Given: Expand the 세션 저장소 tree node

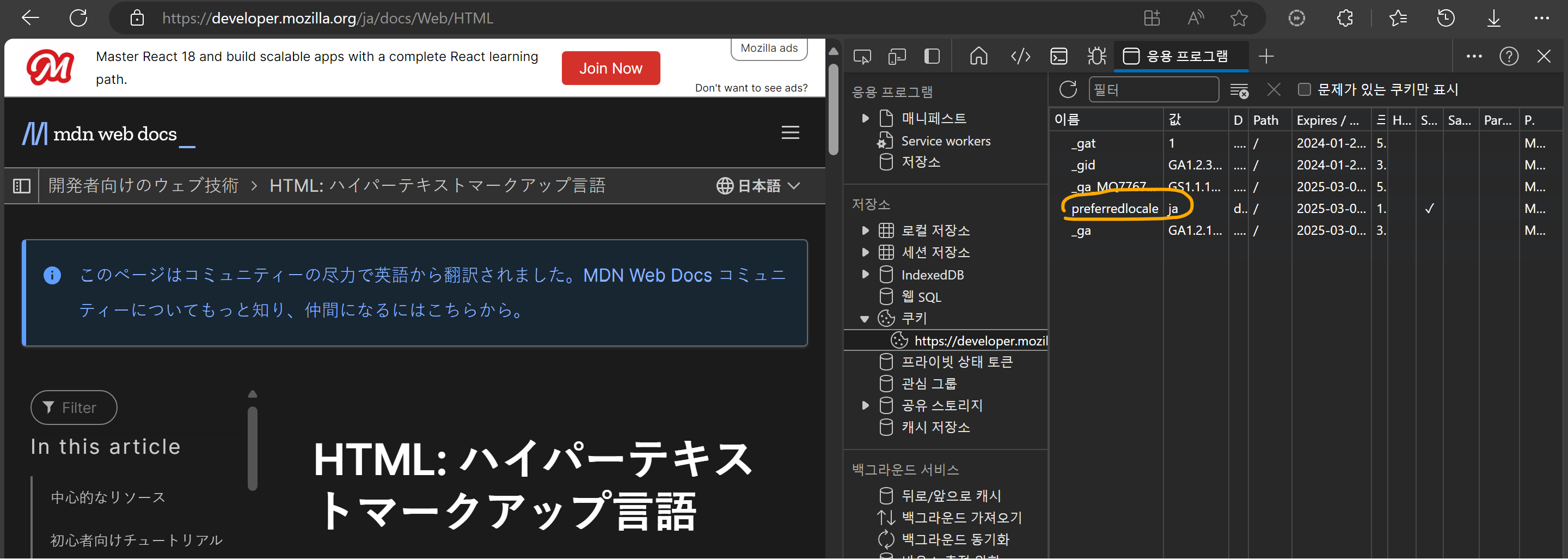Looking at the screenshot, I should [x=865, y=252].
